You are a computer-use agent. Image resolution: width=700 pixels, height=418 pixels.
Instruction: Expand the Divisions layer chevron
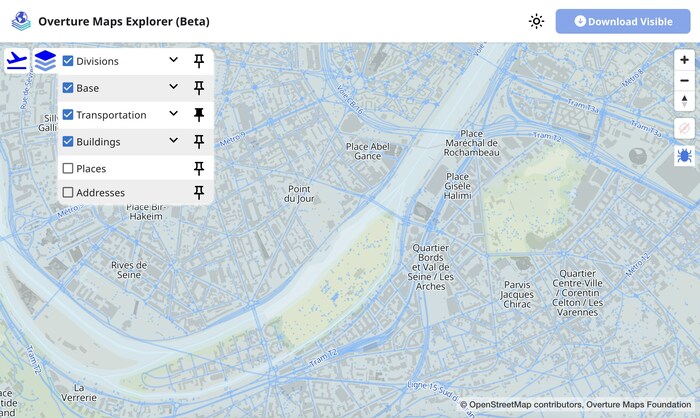click(174, 60)
